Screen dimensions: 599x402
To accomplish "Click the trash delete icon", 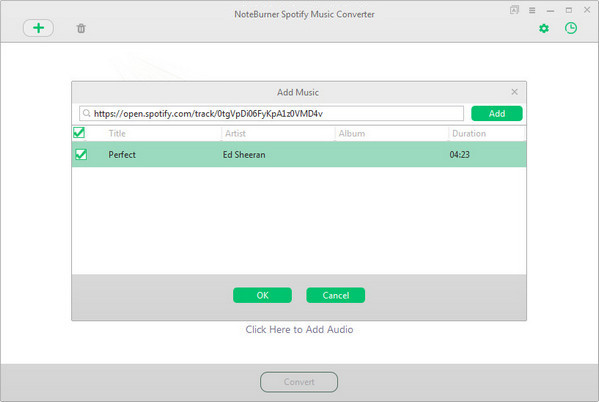I will [x=81, y=28].
